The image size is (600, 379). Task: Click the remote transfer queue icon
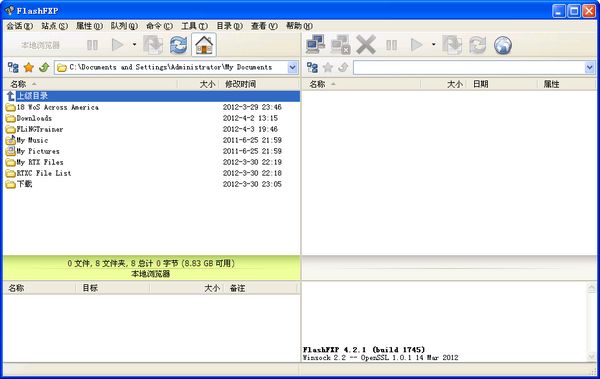click(x=452, y=45)
